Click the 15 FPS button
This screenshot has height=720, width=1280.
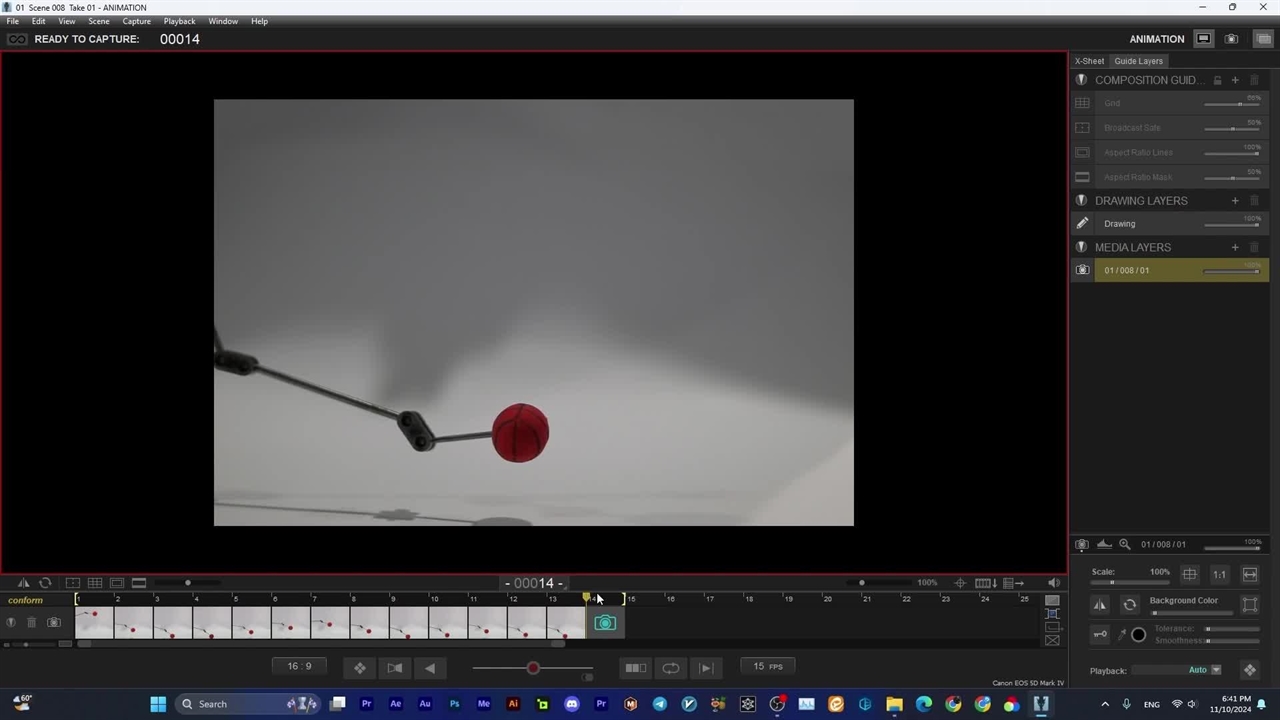point(768,667)
